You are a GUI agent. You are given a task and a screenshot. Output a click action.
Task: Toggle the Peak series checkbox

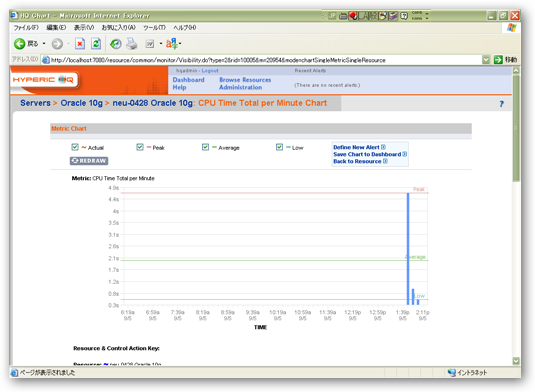point(140,147)
